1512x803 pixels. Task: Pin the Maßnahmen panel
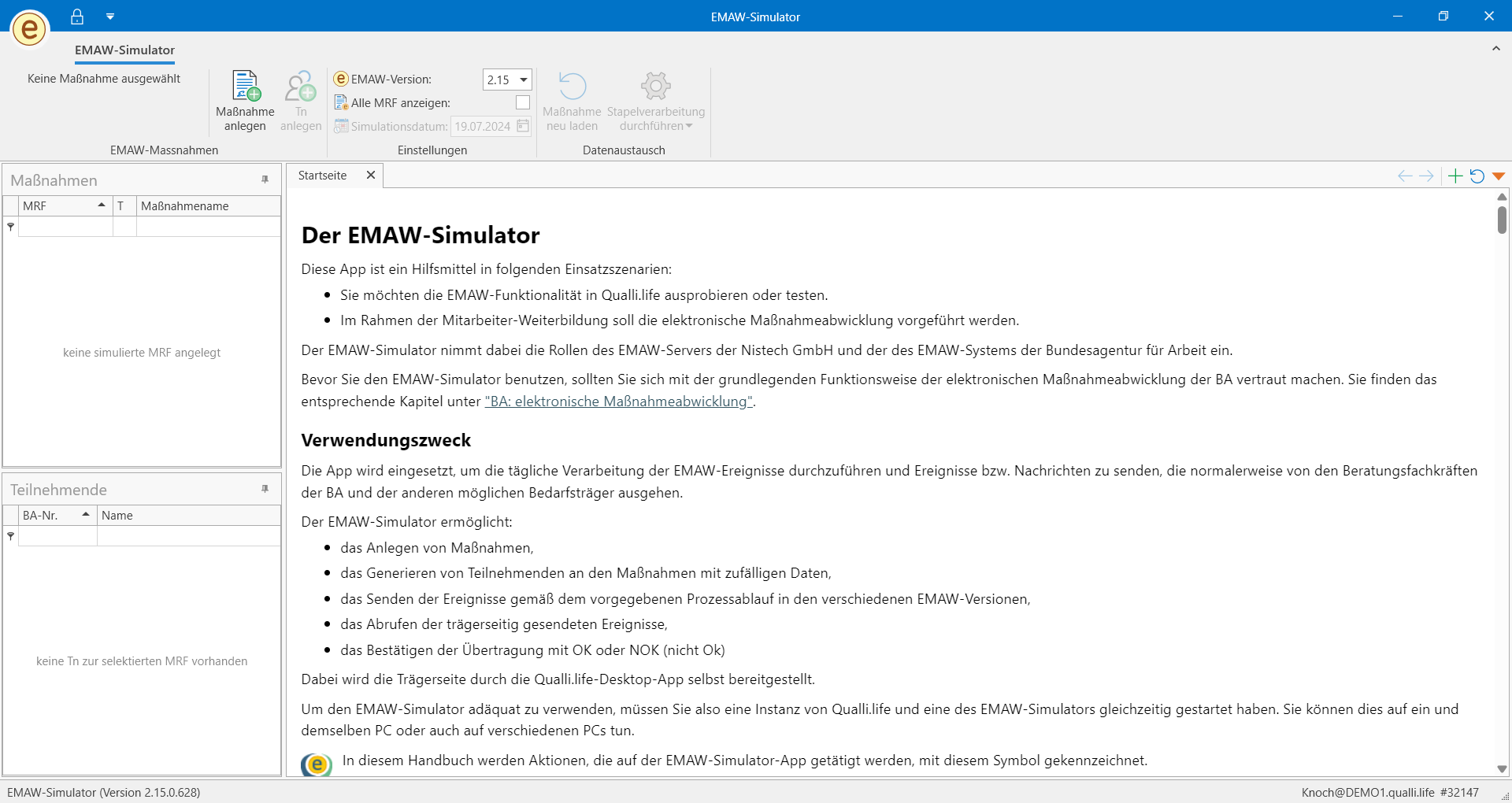265,180
